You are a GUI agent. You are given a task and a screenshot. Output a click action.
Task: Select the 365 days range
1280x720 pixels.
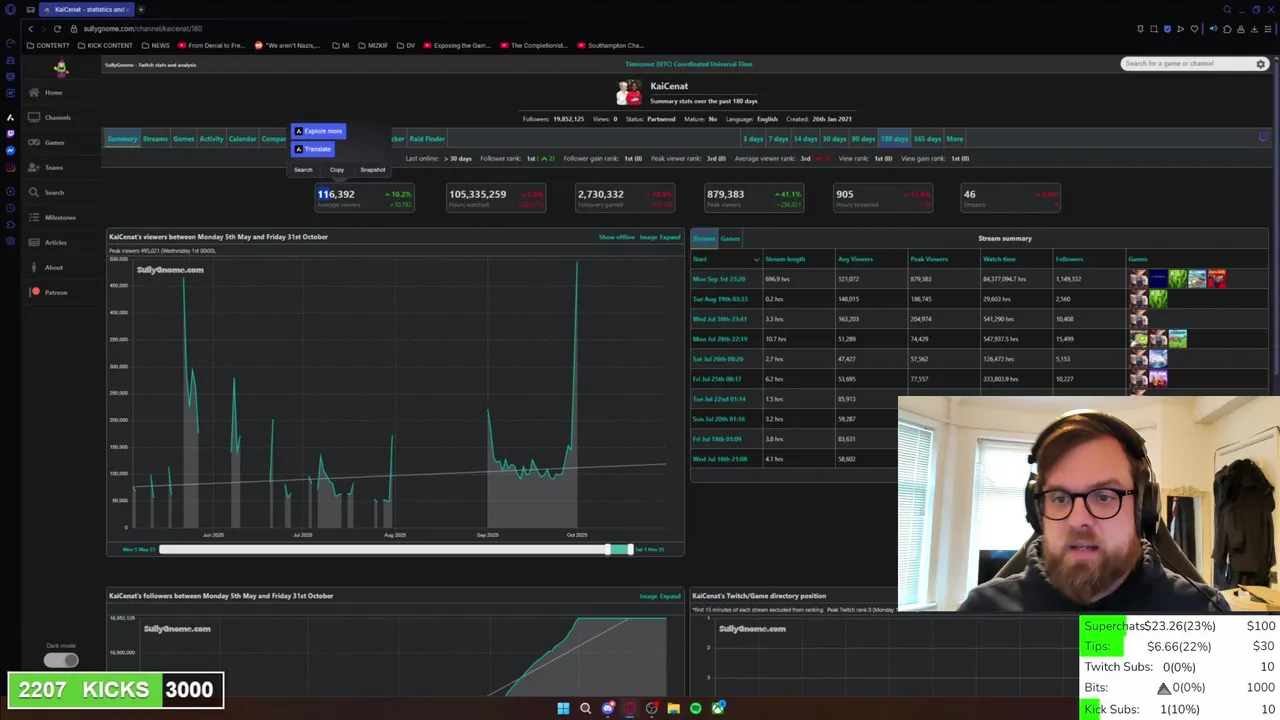point(927,139)
